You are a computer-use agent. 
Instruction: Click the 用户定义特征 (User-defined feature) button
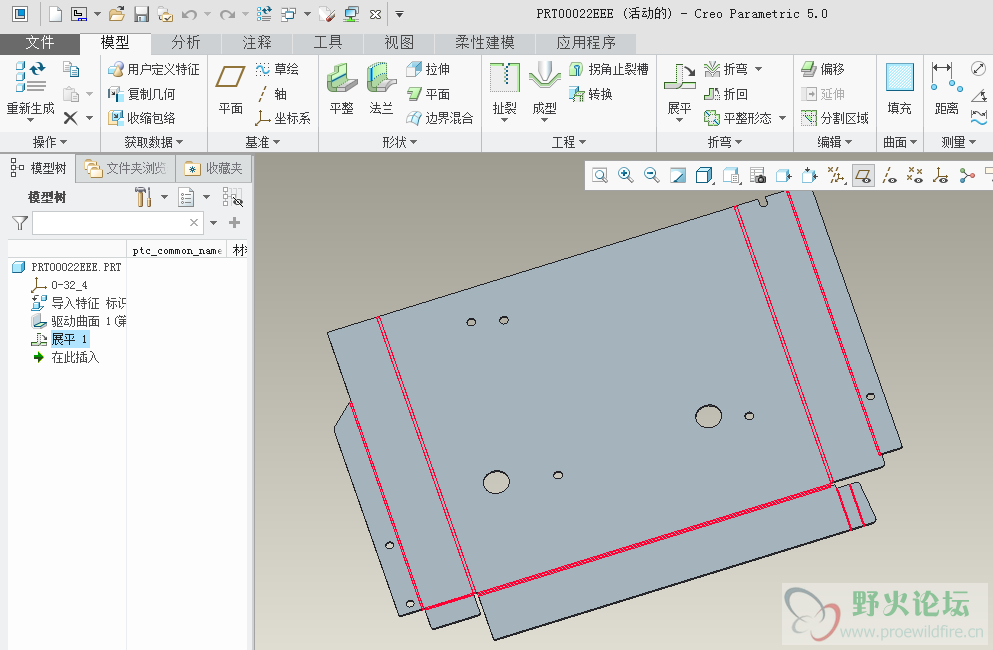[154, 69]
